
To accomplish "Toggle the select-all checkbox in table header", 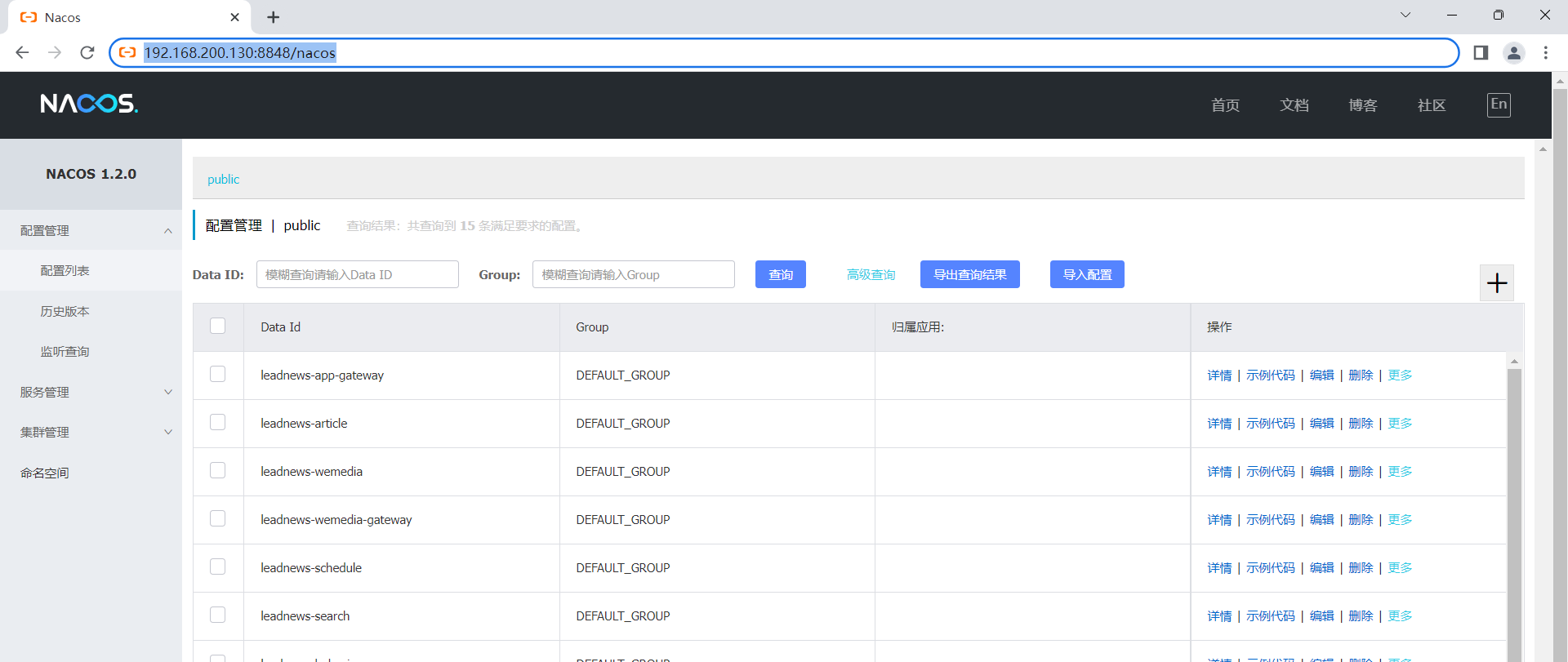I will 217,326.
